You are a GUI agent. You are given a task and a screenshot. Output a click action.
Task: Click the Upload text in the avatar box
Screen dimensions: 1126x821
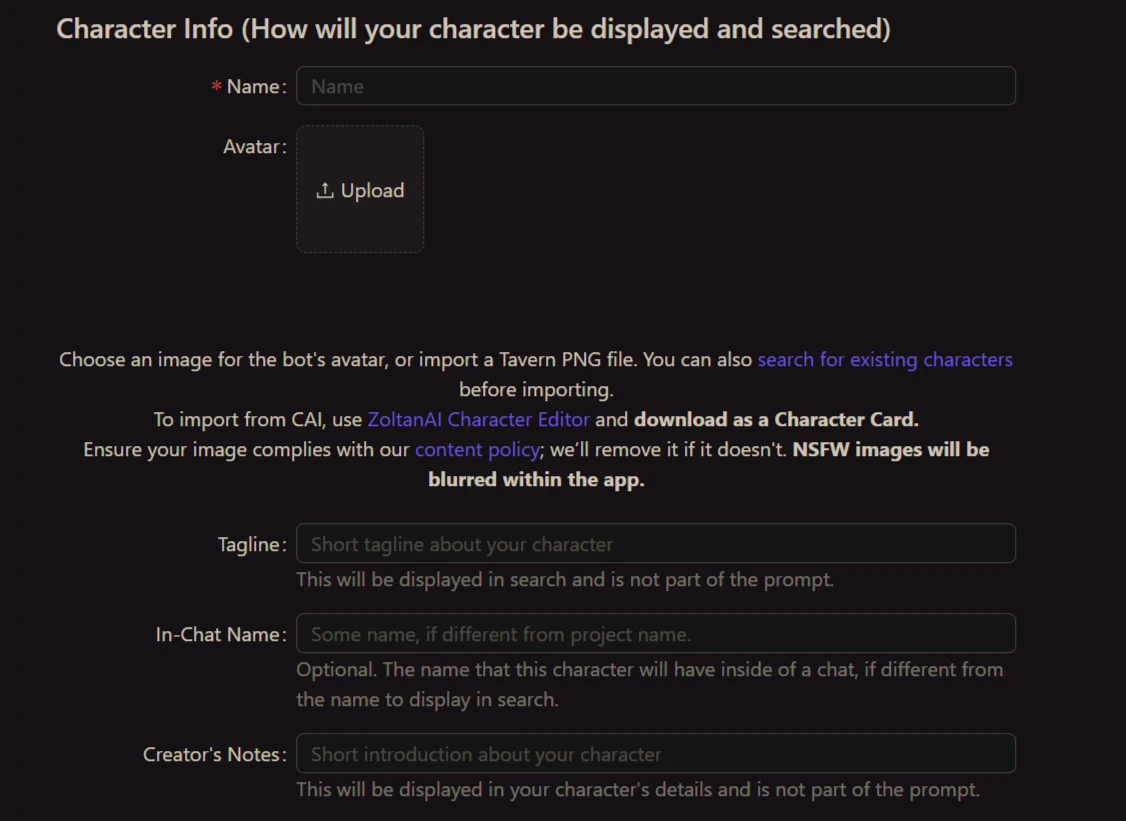[372, 190]
